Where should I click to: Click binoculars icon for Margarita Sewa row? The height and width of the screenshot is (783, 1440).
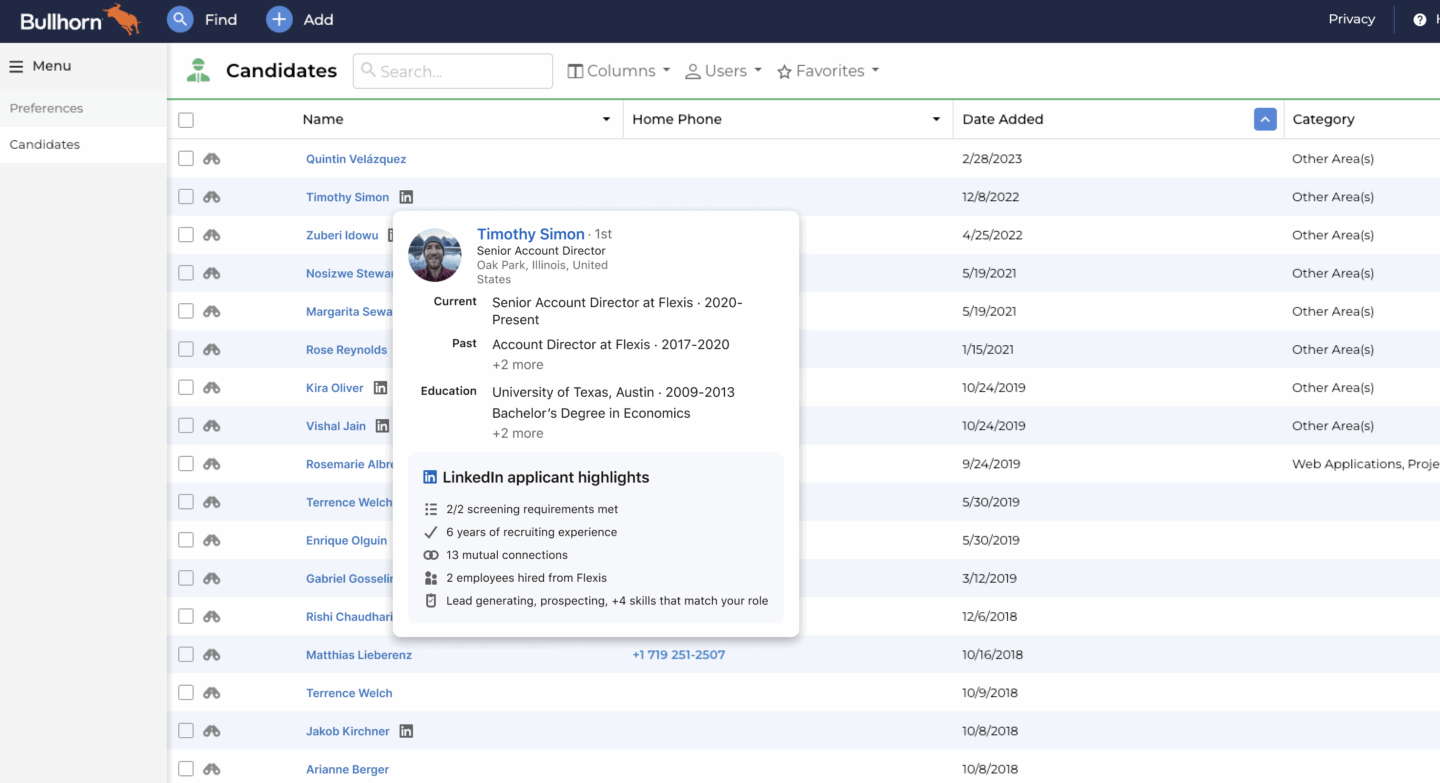211,311
